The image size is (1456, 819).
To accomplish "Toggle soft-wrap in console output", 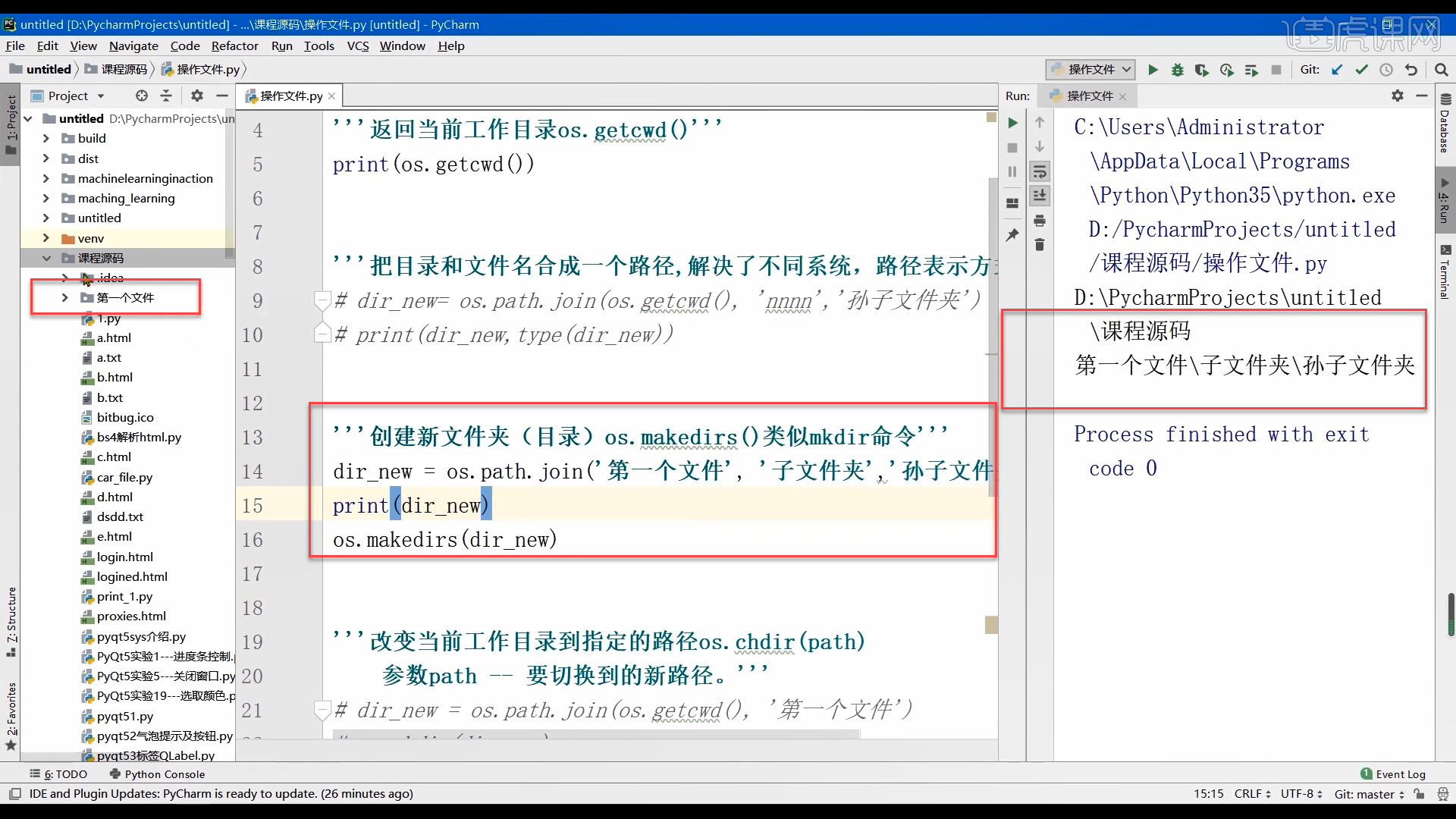I will point(1040,171).
